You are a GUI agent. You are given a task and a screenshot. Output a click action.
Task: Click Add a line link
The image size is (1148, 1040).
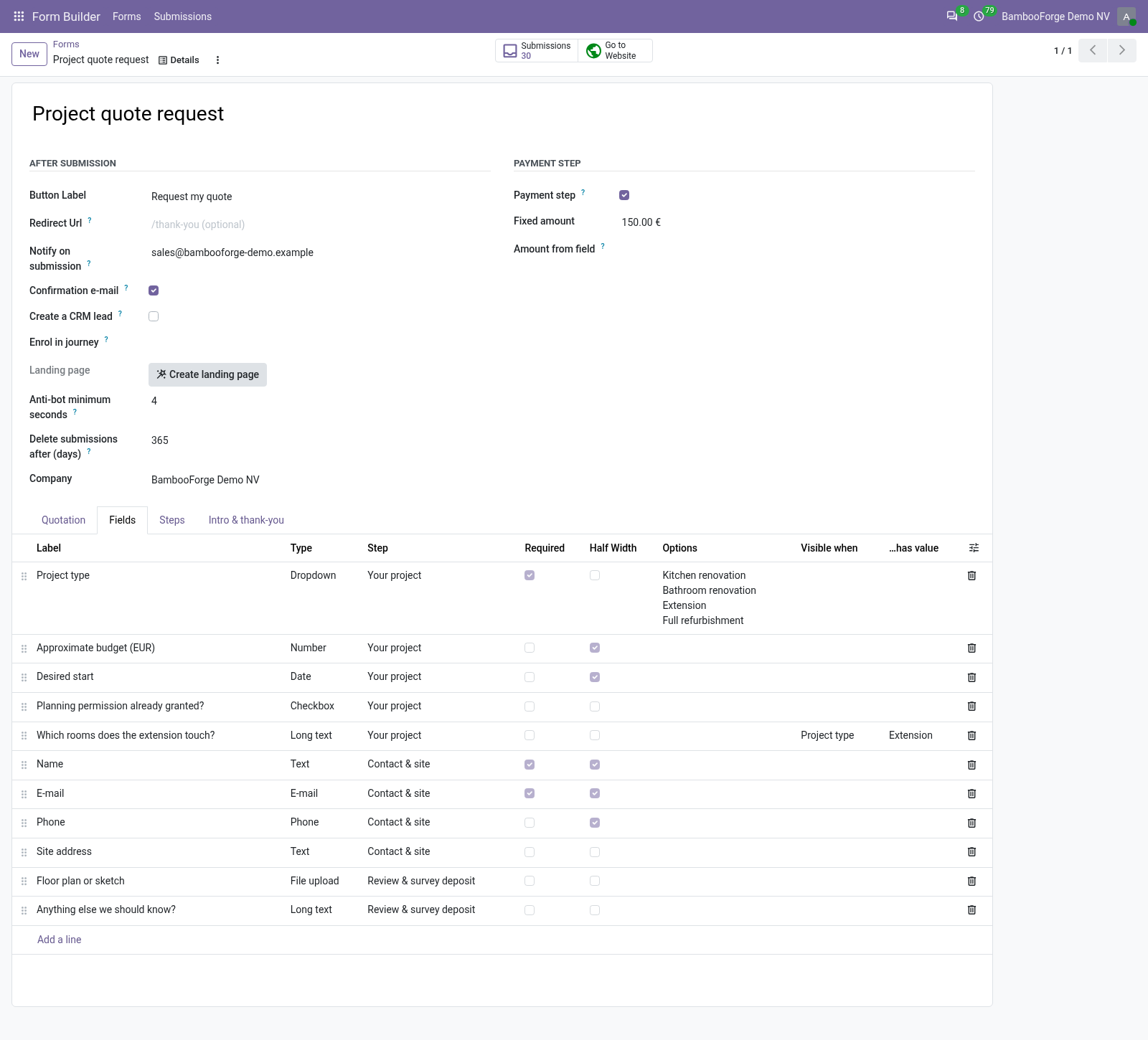60,940
